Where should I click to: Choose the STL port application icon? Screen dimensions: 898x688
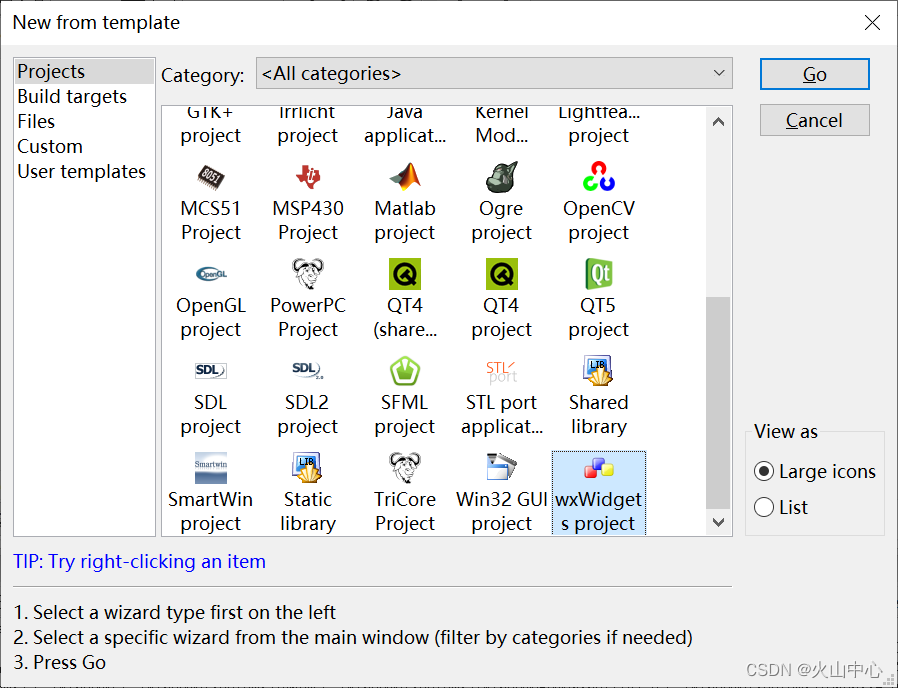pos(502,371)
